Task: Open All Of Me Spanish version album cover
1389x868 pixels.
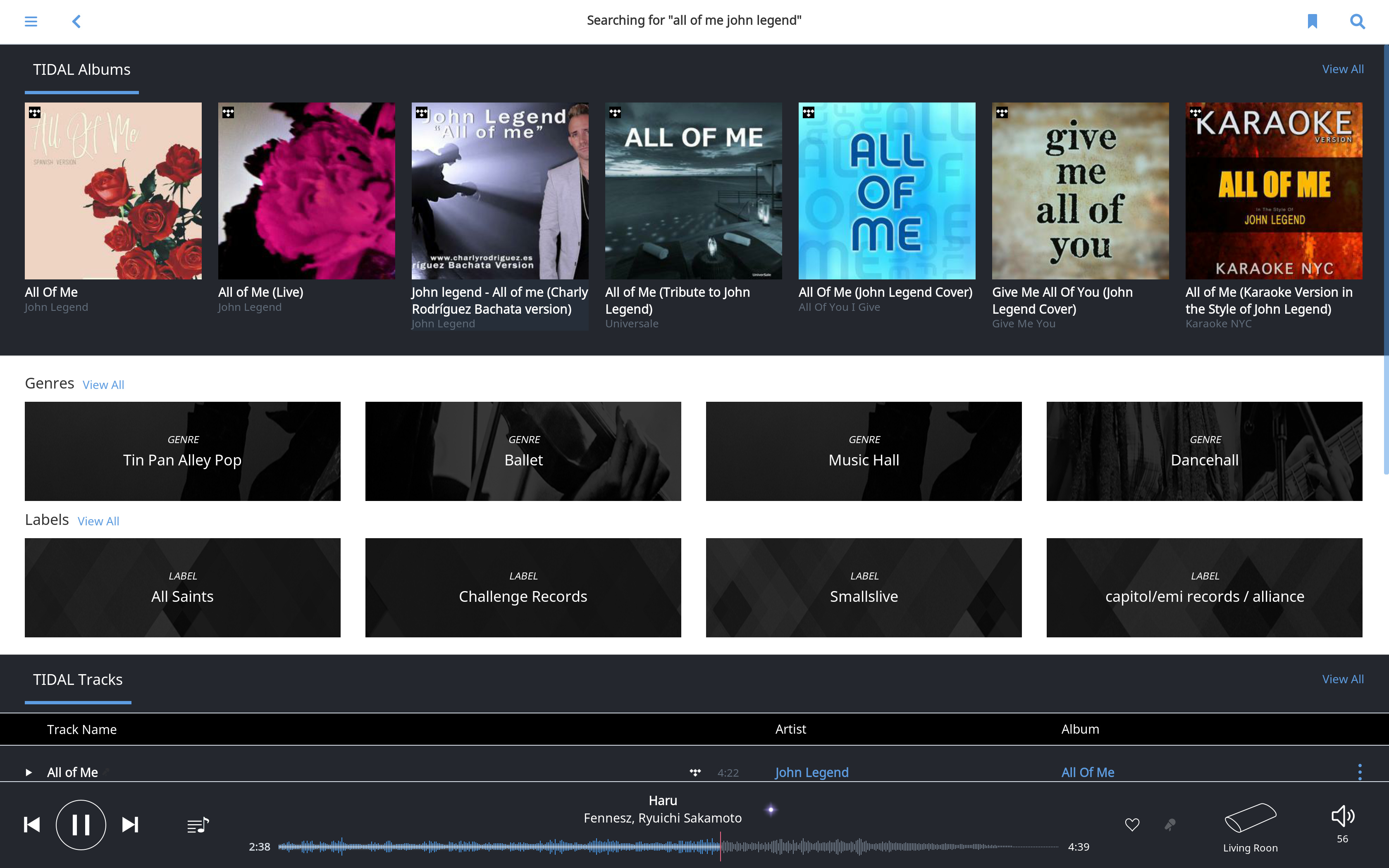Action: point(113,191)
